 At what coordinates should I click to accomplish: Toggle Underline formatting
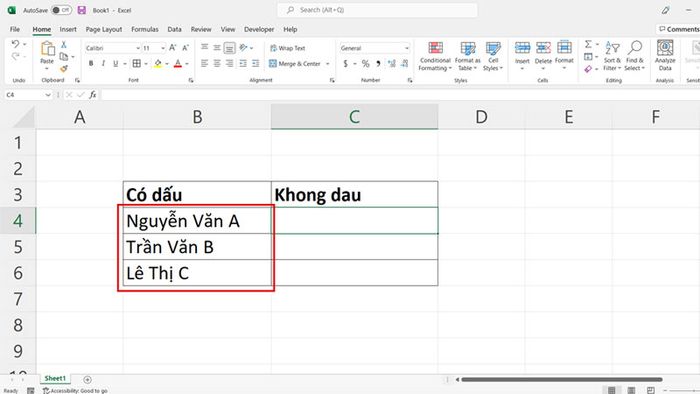[x=116, y=64]
